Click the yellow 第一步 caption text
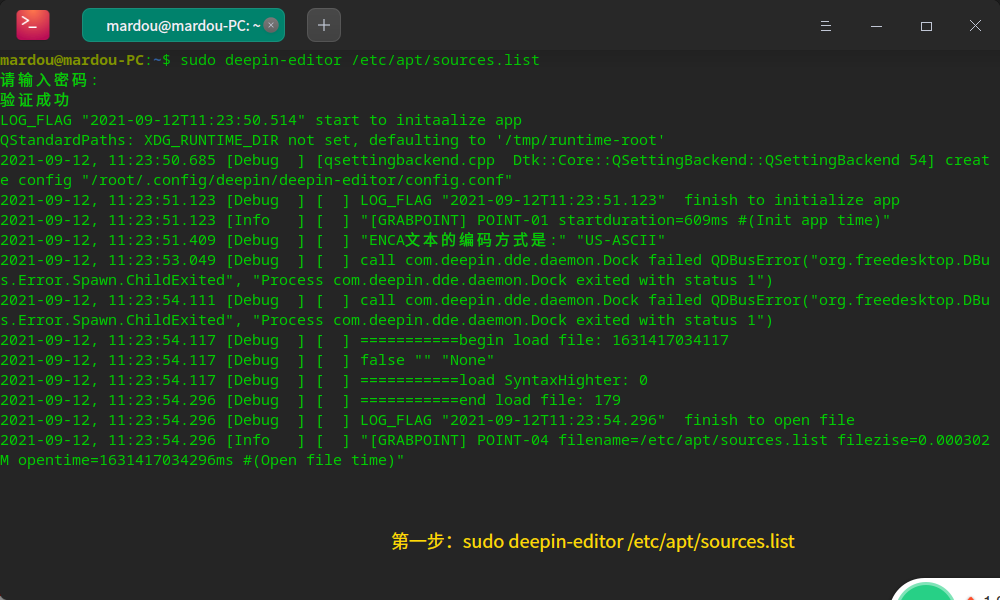The height and width of the screenshot is (600, 1000). click(592, 542)
